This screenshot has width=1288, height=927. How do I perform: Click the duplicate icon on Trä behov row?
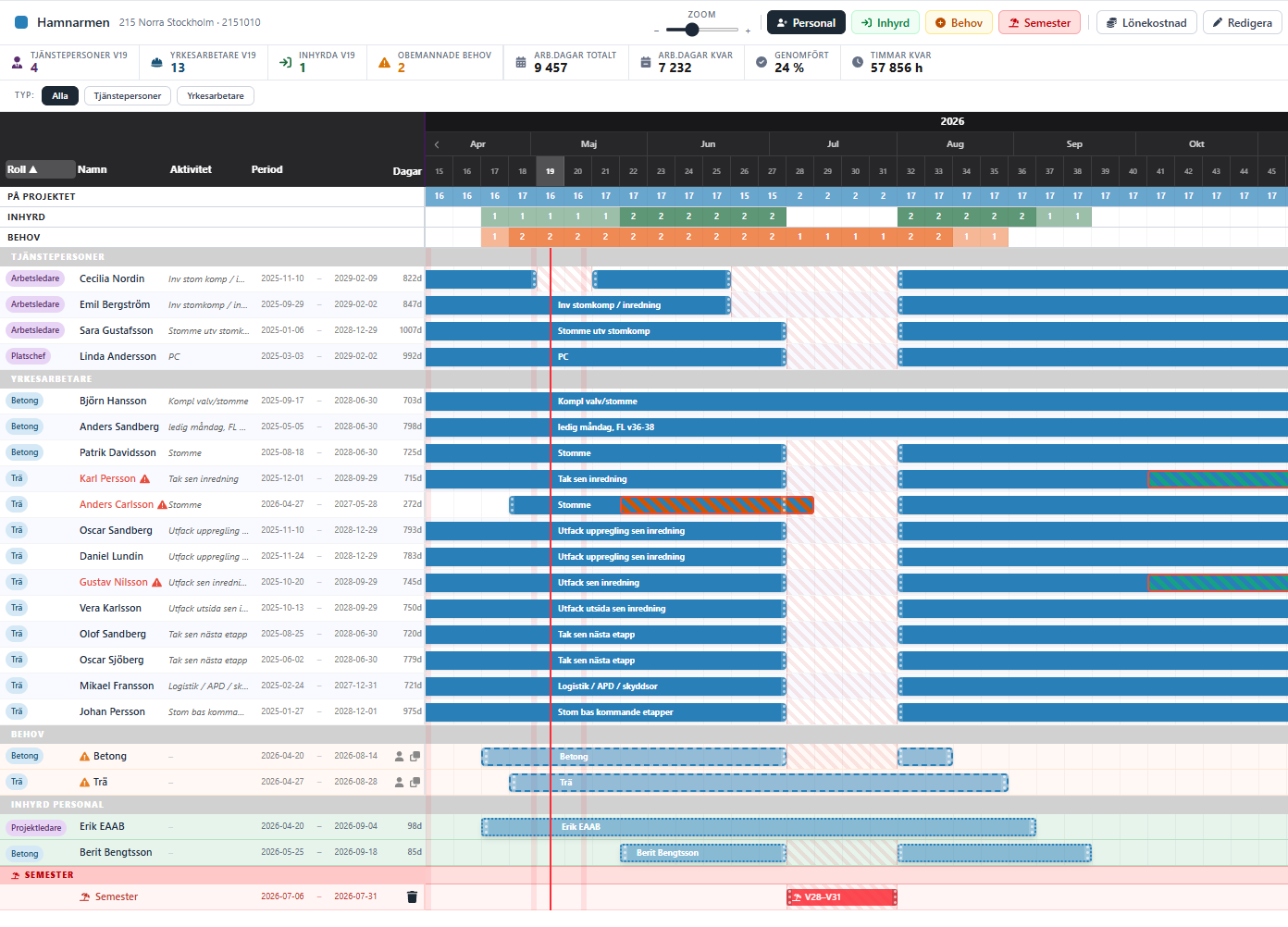(415, 782)
